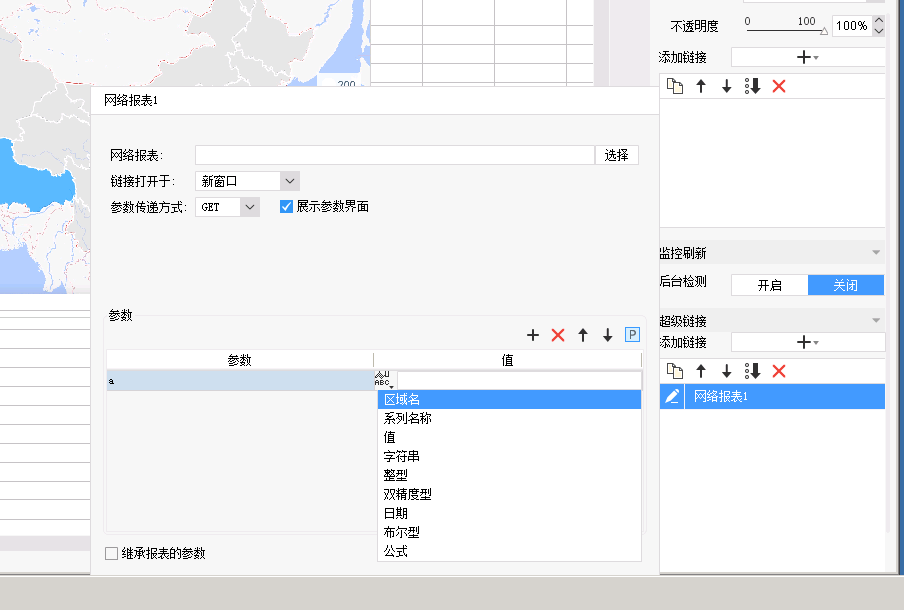The image size is (904, 610).
Task: Red delete X in upper link toolbar
Action: click(x=779, y=86)
